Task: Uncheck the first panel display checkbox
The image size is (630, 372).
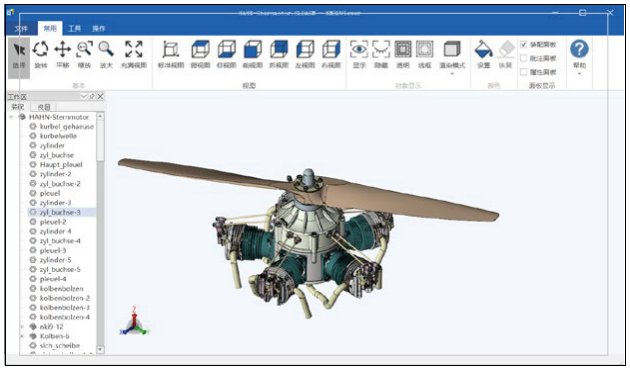Action: (524, 44)
